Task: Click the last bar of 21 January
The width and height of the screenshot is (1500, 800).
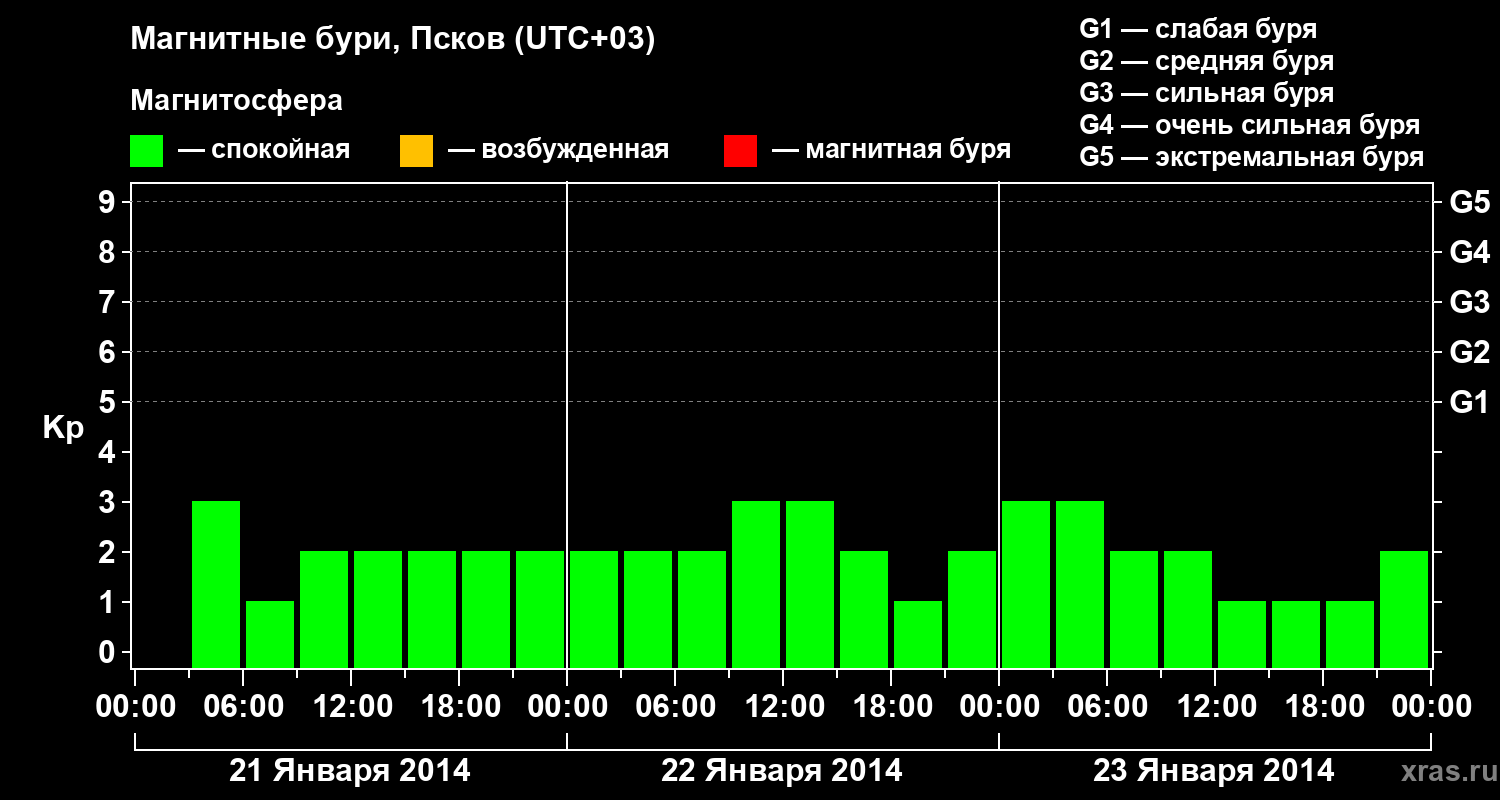Action: click(x=540, y=609)
